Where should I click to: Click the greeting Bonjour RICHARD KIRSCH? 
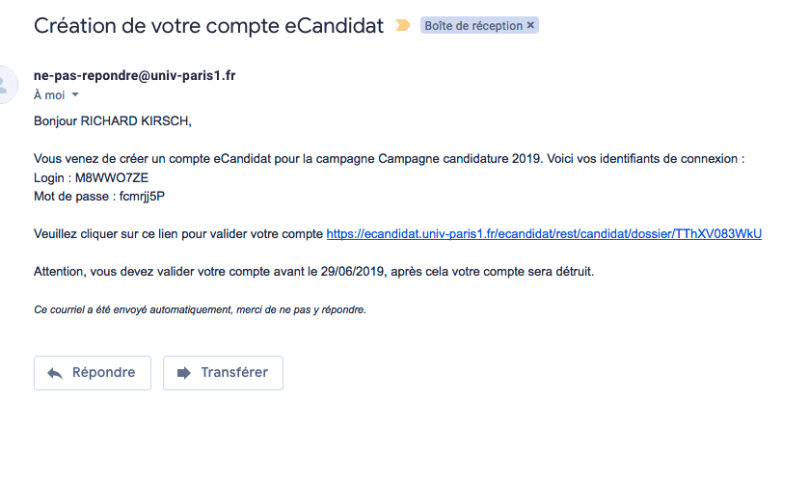pos(112,121)
